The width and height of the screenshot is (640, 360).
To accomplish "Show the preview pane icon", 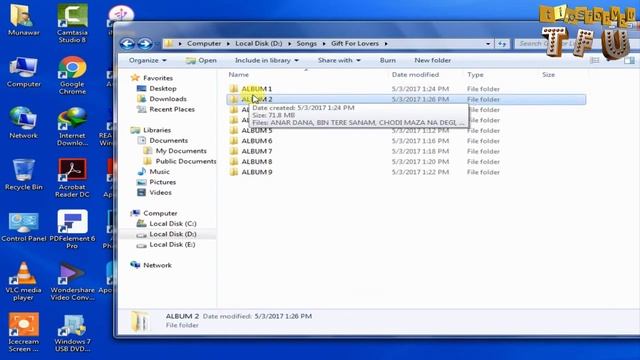I will click(629, 60).
